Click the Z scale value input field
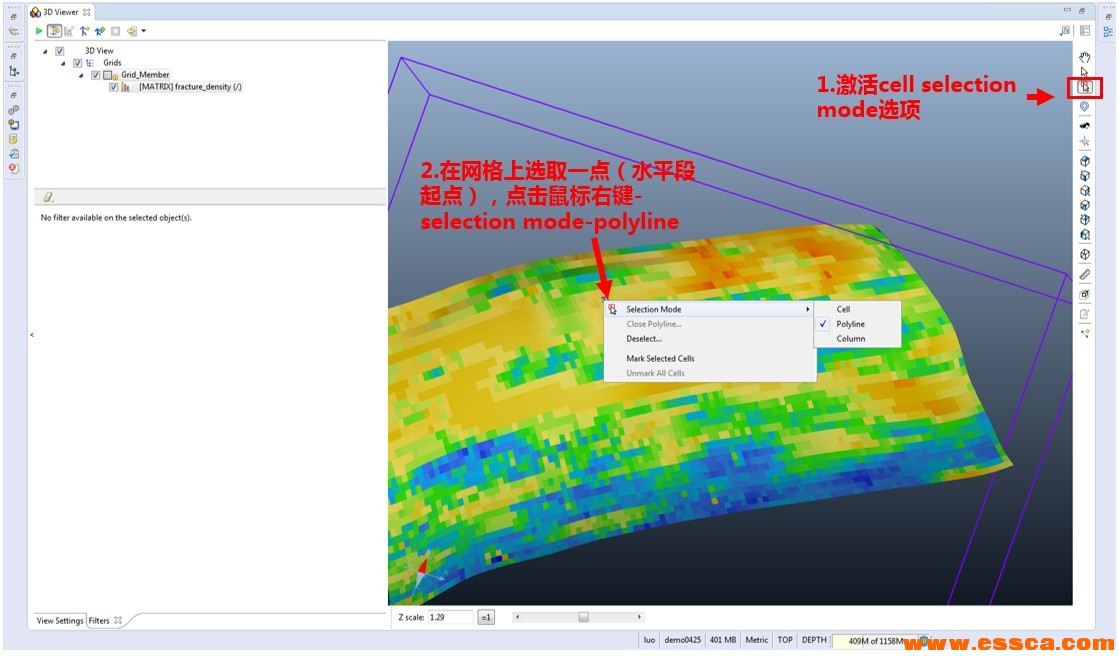 click(x=449, y=617)
